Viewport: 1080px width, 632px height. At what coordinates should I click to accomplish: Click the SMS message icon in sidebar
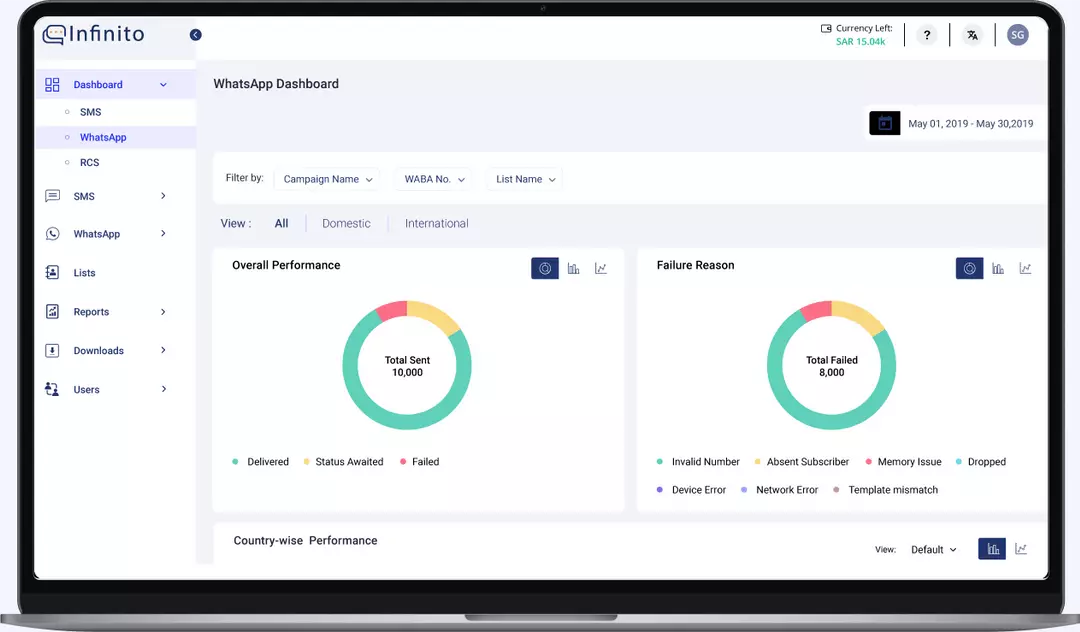[x=52, y=196]
